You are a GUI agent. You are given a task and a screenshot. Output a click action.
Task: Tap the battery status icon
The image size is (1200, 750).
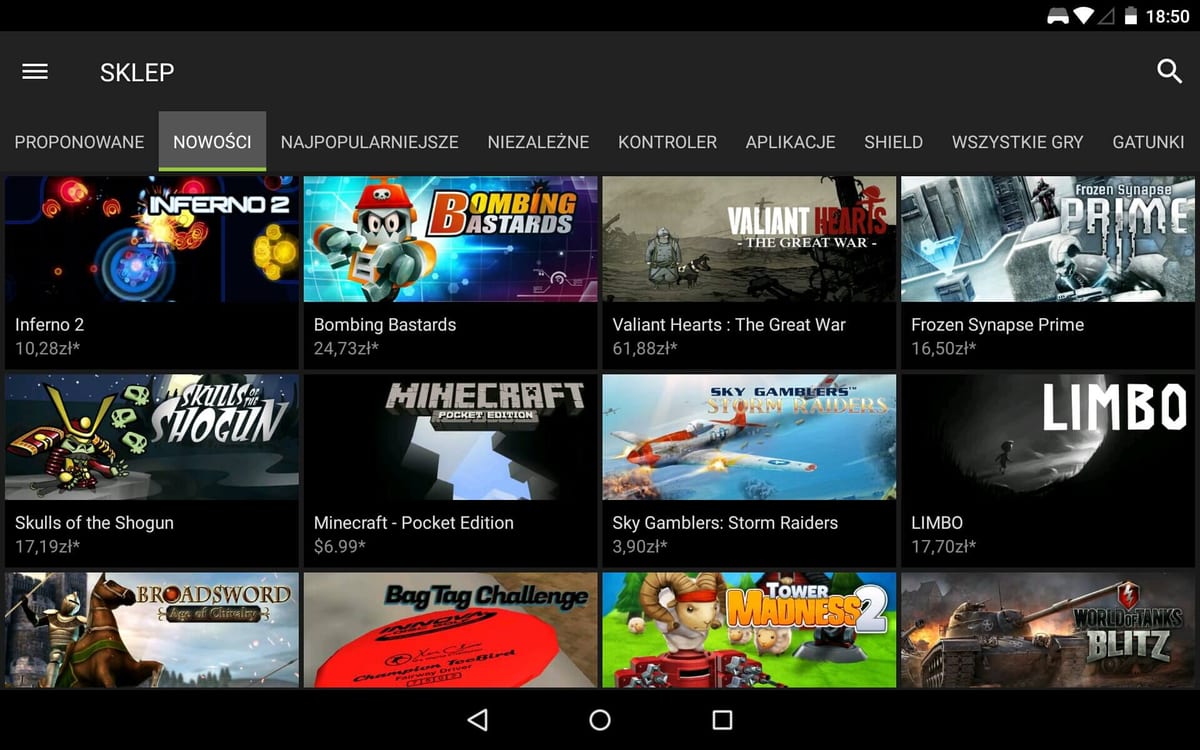1131,16
